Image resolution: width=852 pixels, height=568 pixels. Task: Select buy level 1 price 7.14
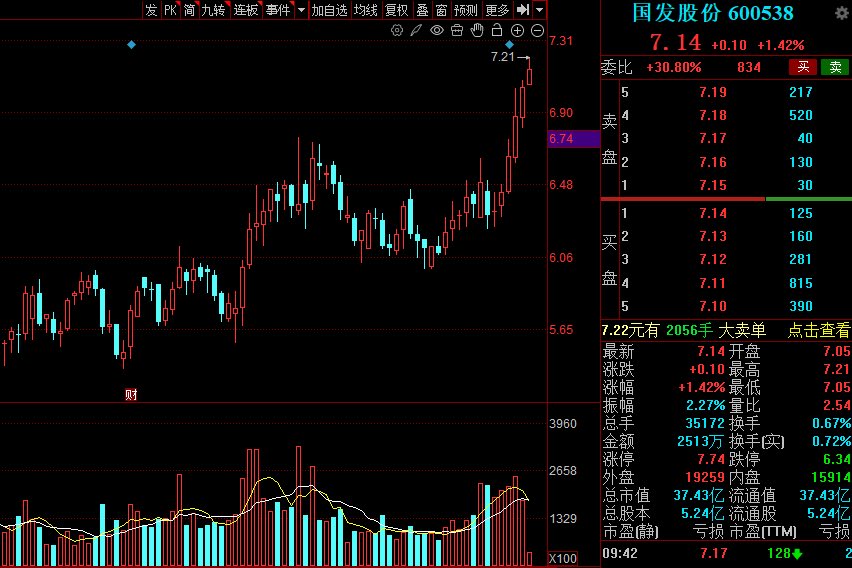pyautogui.click(x=712, y=213)
